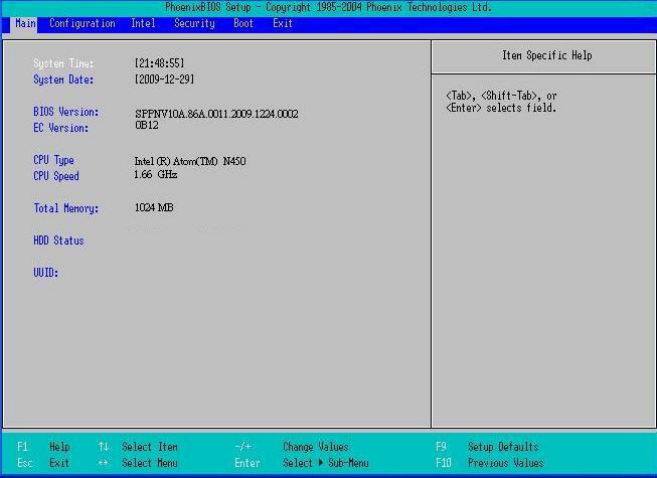Screen dimensions: 657x478
Task: Click the 1024 MB memory value
Action: pos(154,207)
